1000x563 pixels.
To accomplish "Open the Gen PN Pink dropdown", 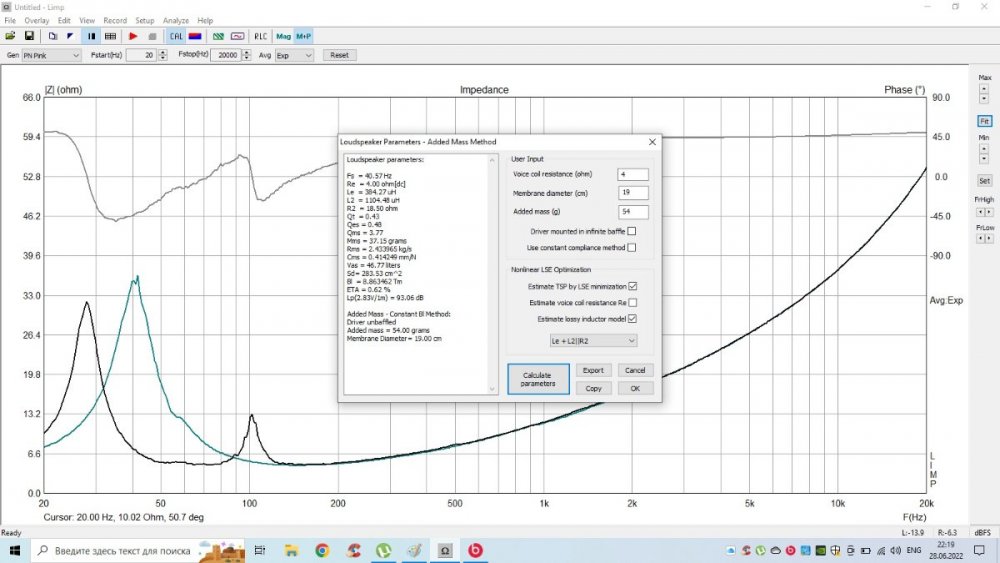I will (x=50, y=55).
